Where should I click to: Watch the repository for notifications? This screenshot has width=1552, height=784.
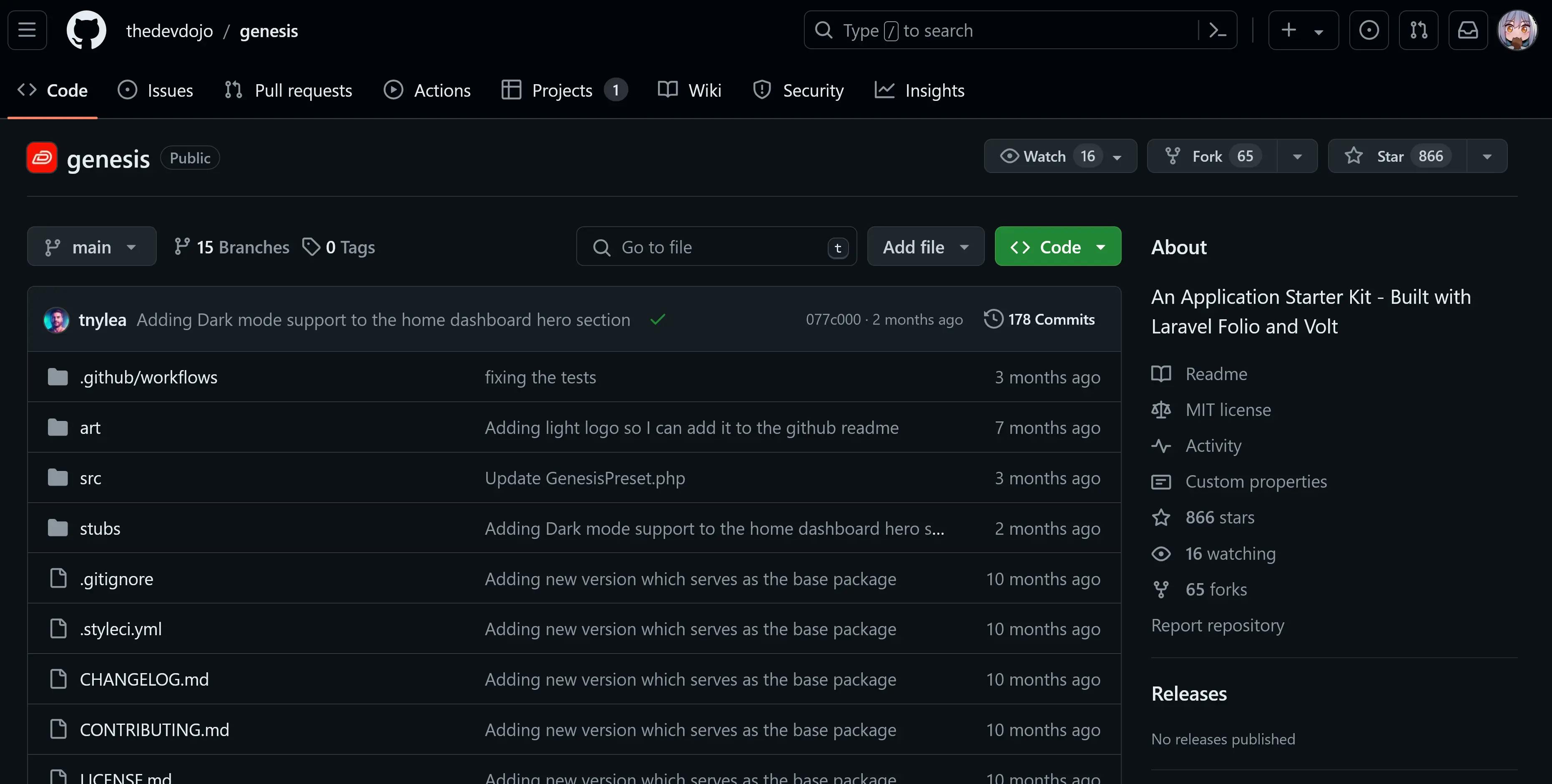tap(1060, 156)
